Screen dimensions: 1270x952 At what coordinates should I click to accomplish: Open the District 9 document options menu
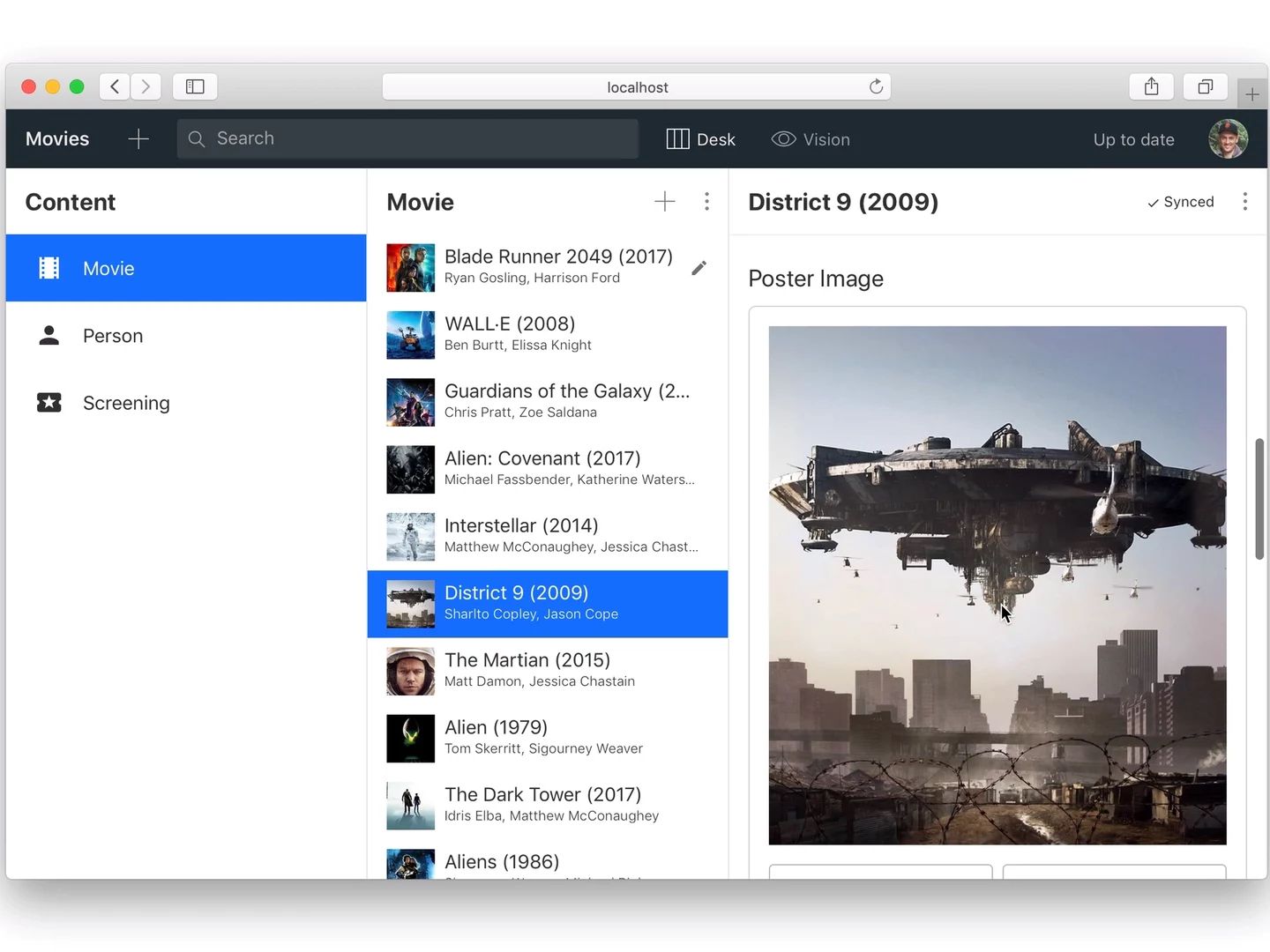pos(1245,202)
